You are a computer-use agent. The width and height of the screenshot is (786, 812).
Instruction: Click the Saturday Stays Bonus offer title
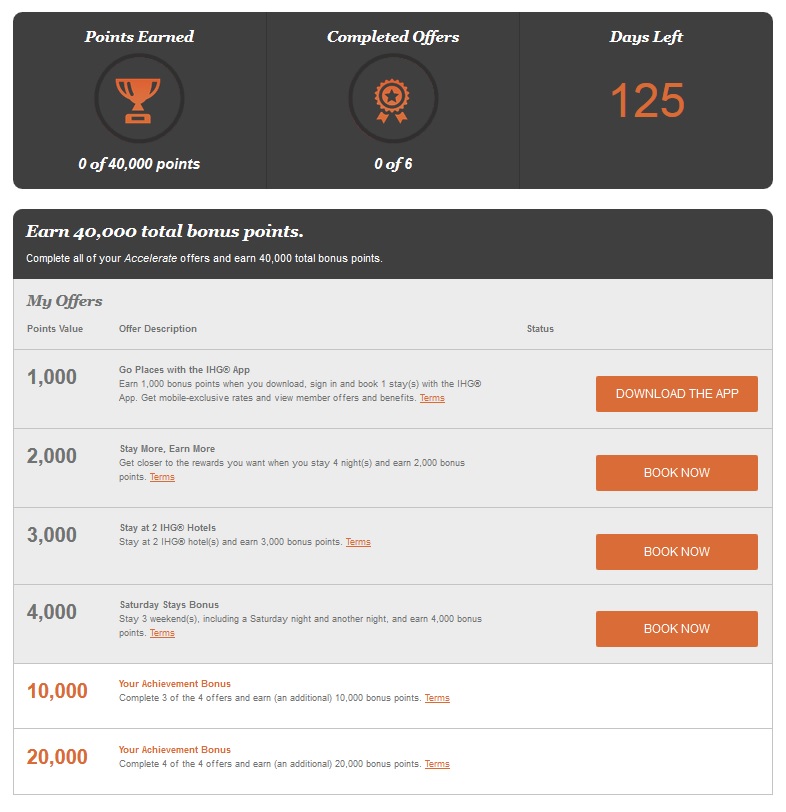(x=169, y=605)
